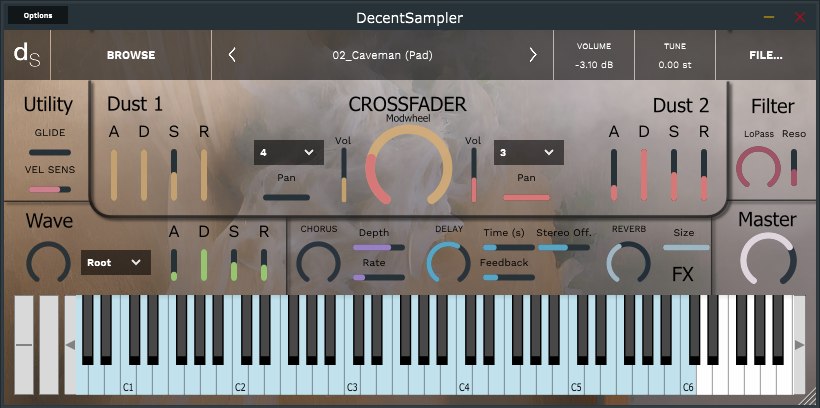The image size is (820, 408).
Task: Adjust the Dust 2 Pan slider
Action: [x=526, y=197]
